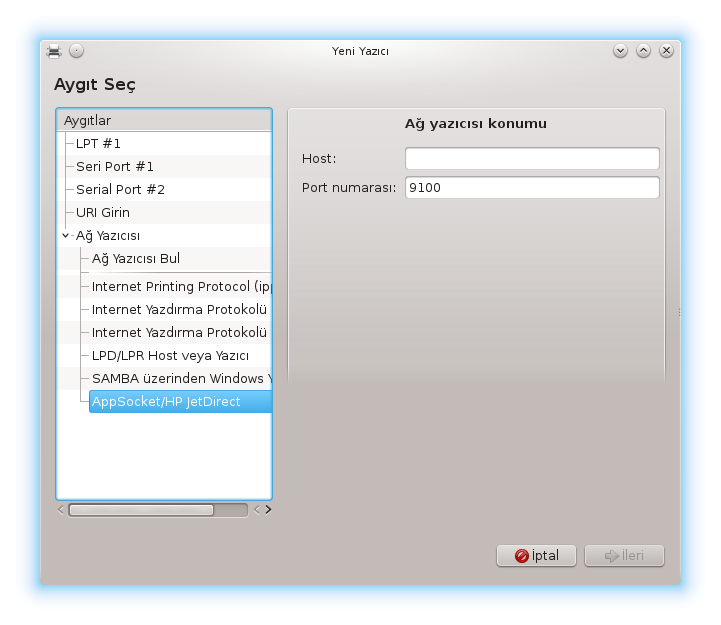
Task: Click the İleri button
Action: pyautogui.click(x=624, y=556)
